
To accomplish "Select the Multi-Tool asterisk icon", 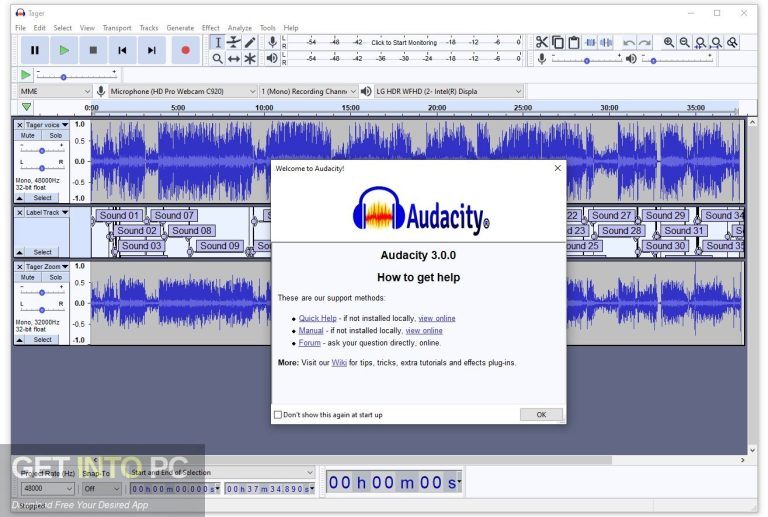I will coord(250,59).
